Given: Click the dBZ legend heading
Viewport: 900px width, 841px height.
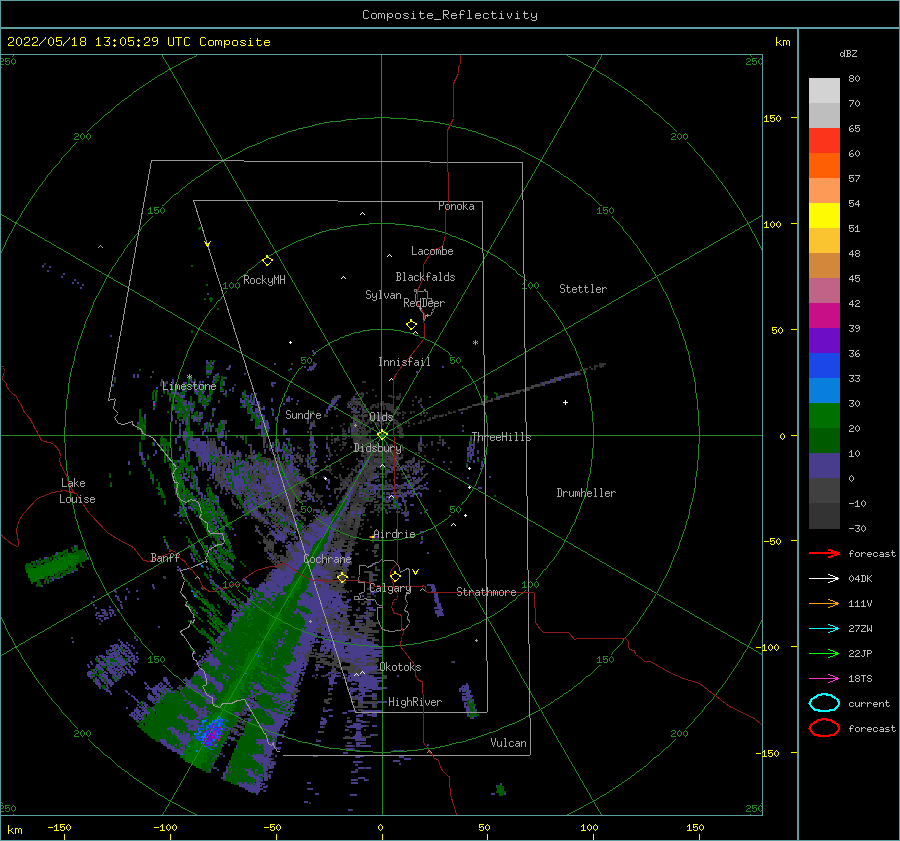Looking at the screenshot, I should click(848, 53).
